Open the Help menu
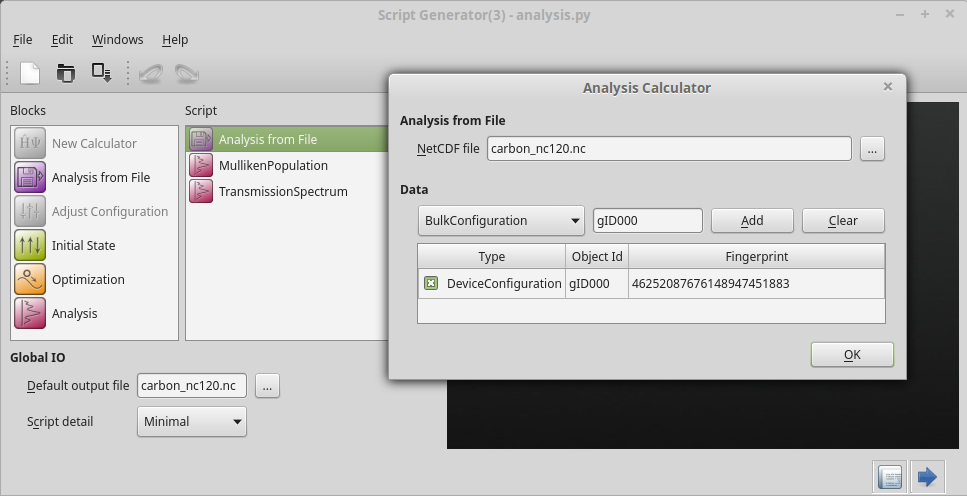Viewport: 967px width, 496px height. [175, 40]
